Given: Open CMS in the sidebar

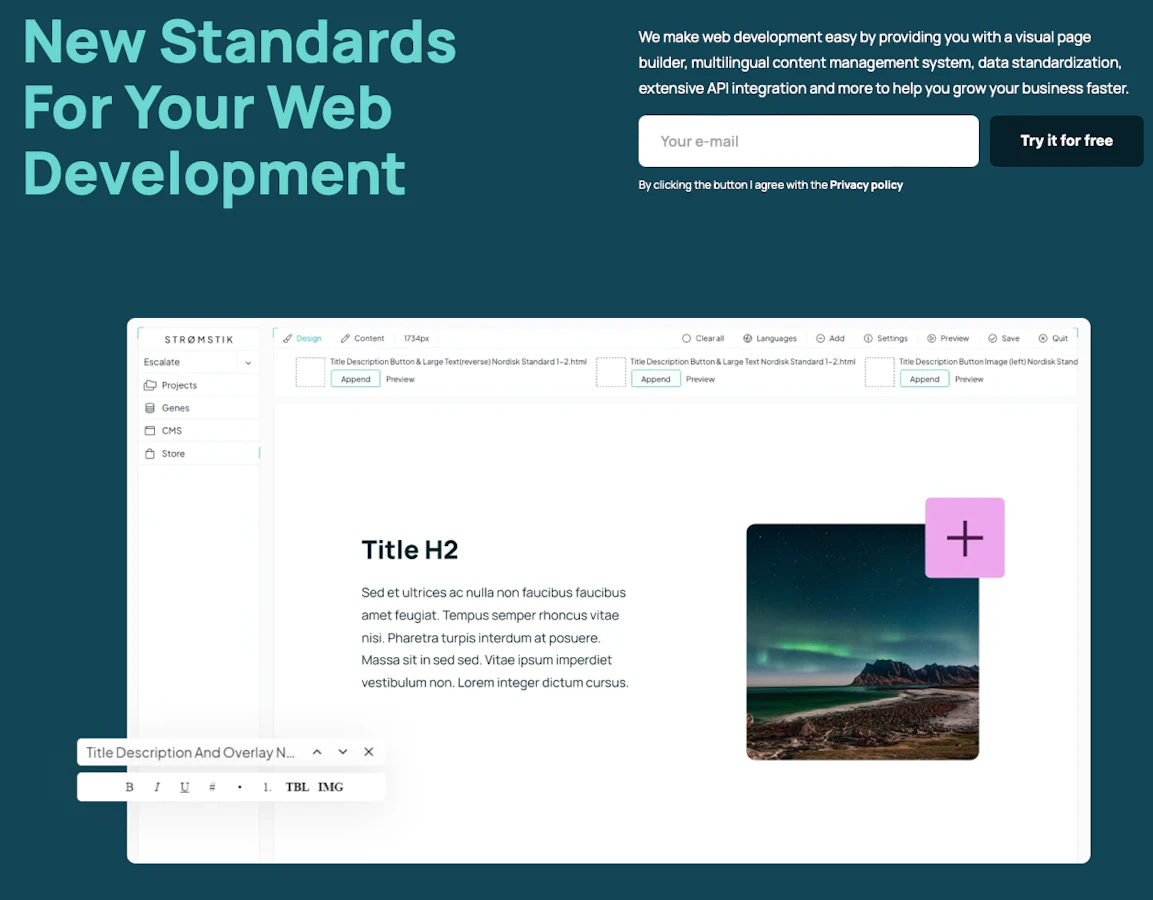Looking at the screenshot, I should pyautogui.click(x=199, y=431).
